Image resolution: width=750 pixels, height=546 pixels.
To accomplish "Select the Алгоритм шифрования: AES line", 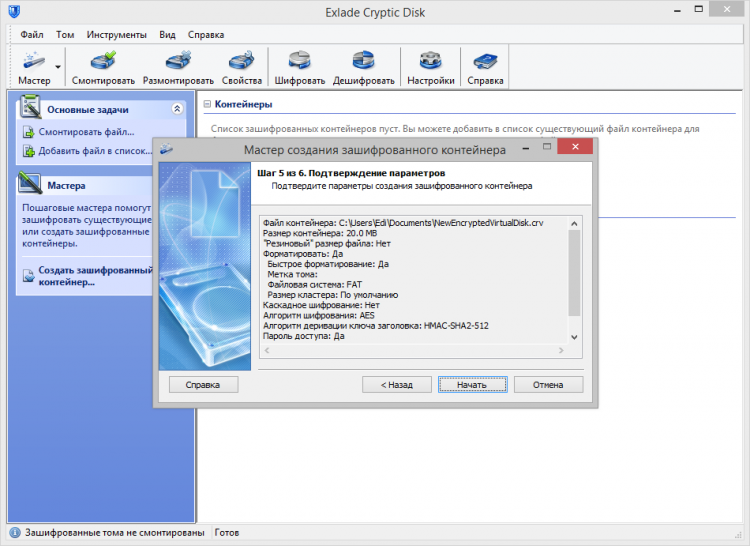I will click(x=319, y=316).
